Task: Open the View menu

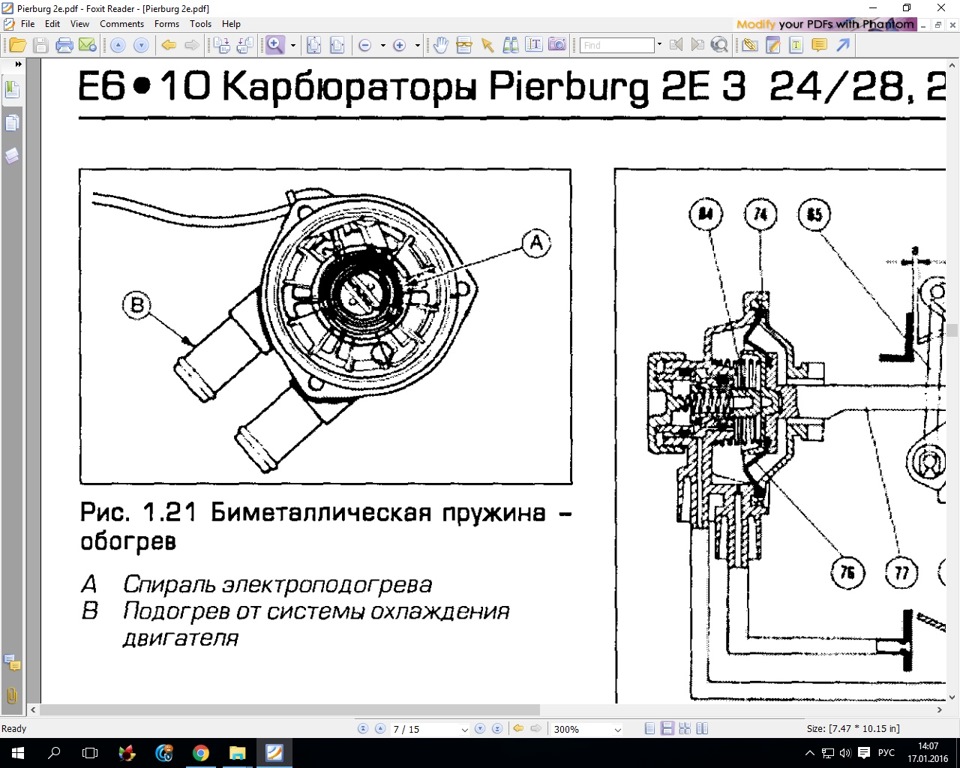Action: pos(80,24)
